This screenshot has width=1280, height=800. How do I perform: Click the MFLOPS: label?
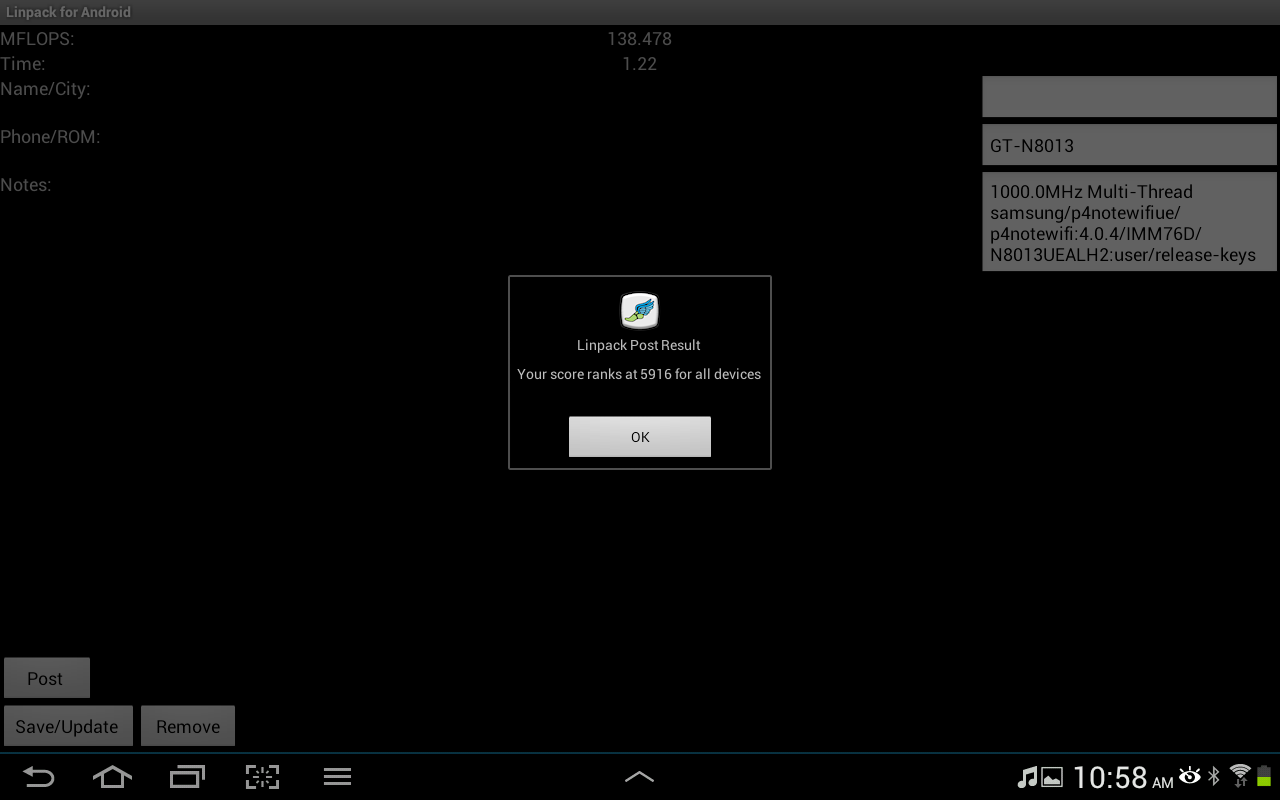[37, 39]
